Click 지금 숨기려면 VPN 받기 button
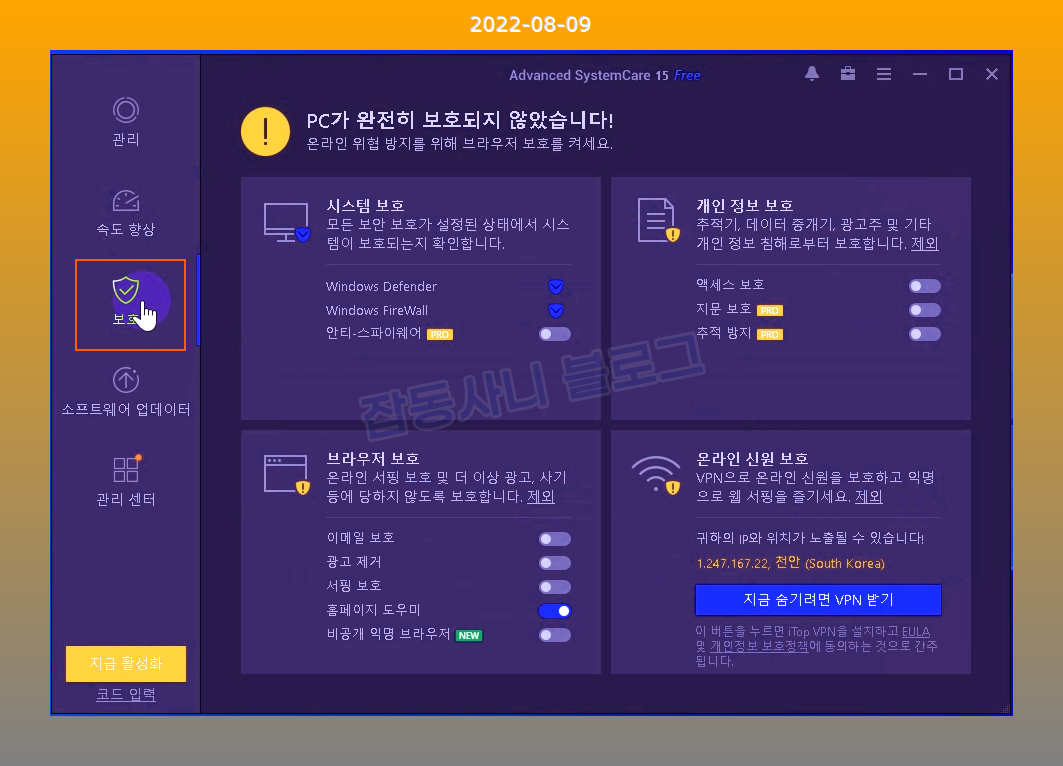The height and width of the screenshot is (766, 1063). pyautogui.click(x=818, y=600)
